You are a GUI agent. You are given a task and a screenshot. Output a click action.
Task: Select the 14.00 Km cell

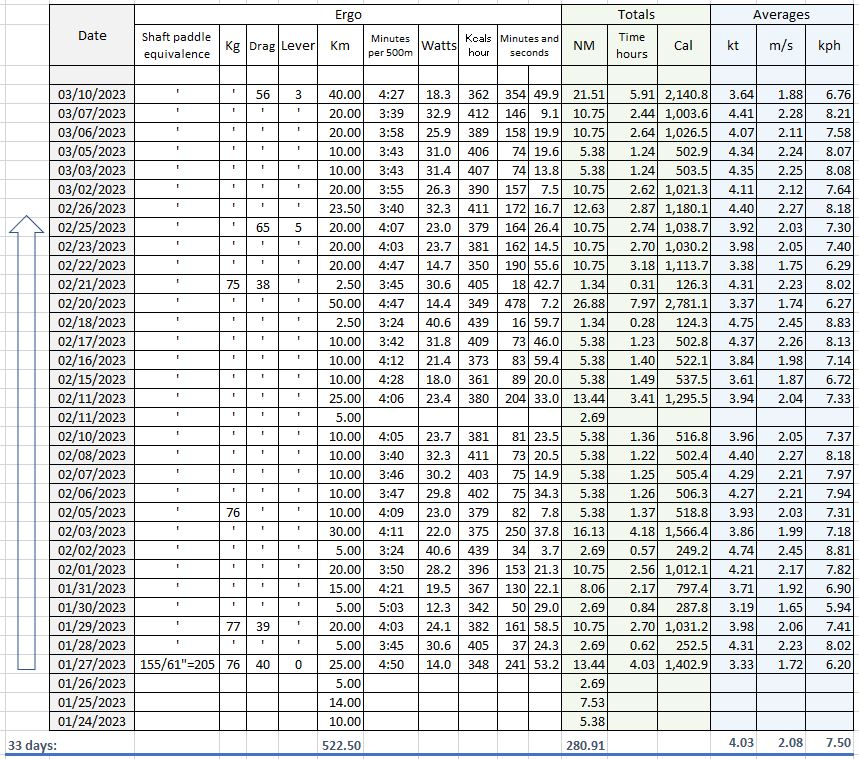[x=340, y=702]
